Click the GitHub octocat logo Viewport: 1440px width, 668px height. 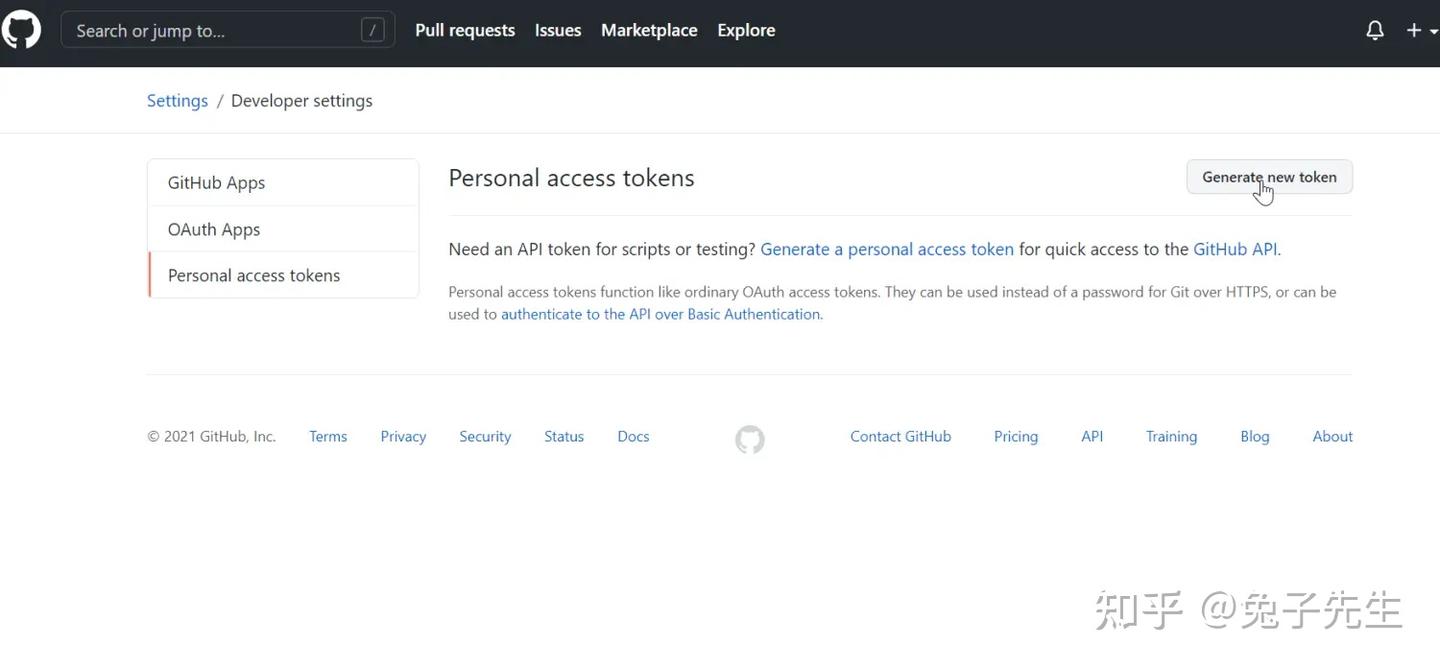coord(21,29)
